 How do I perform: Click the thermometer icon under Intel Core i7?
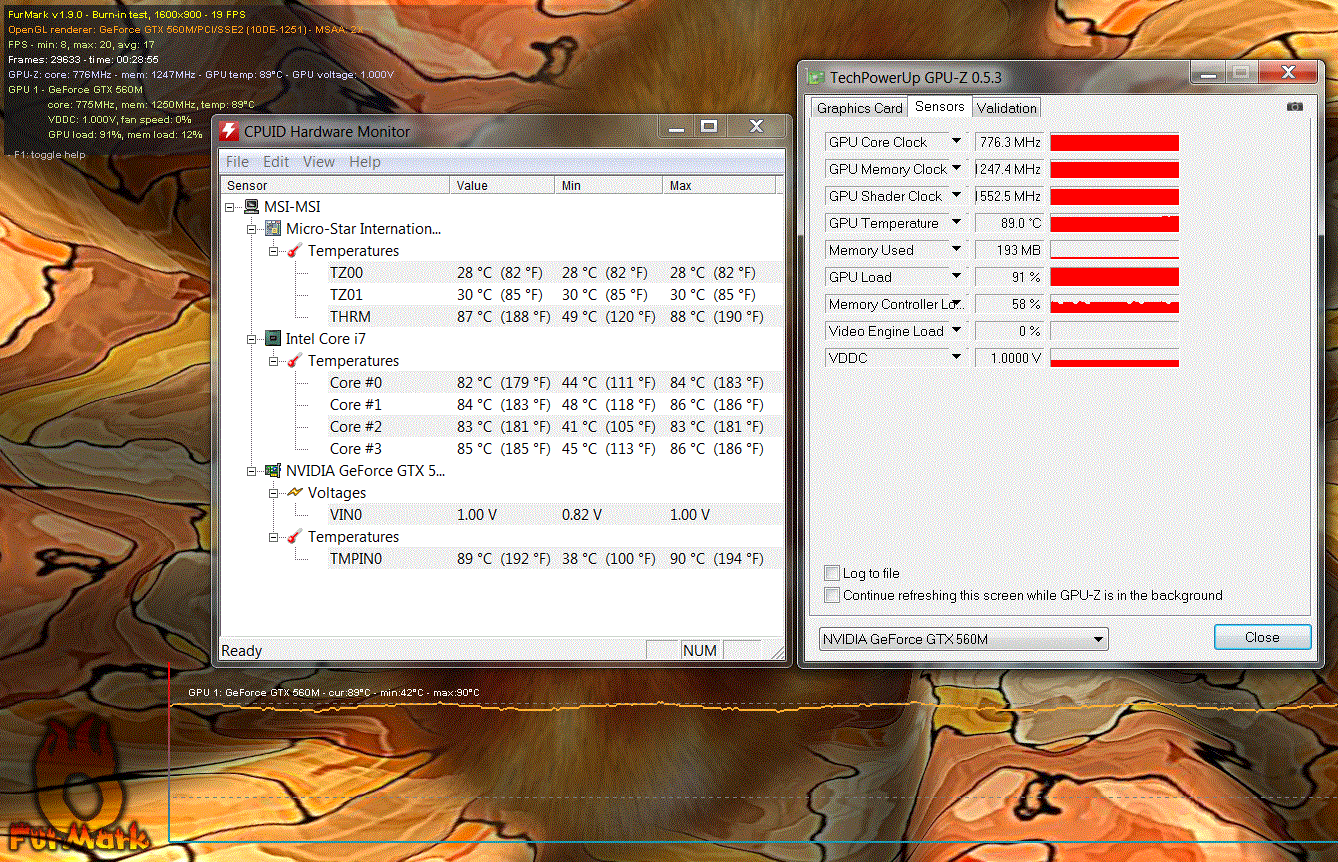pos(295,361)
